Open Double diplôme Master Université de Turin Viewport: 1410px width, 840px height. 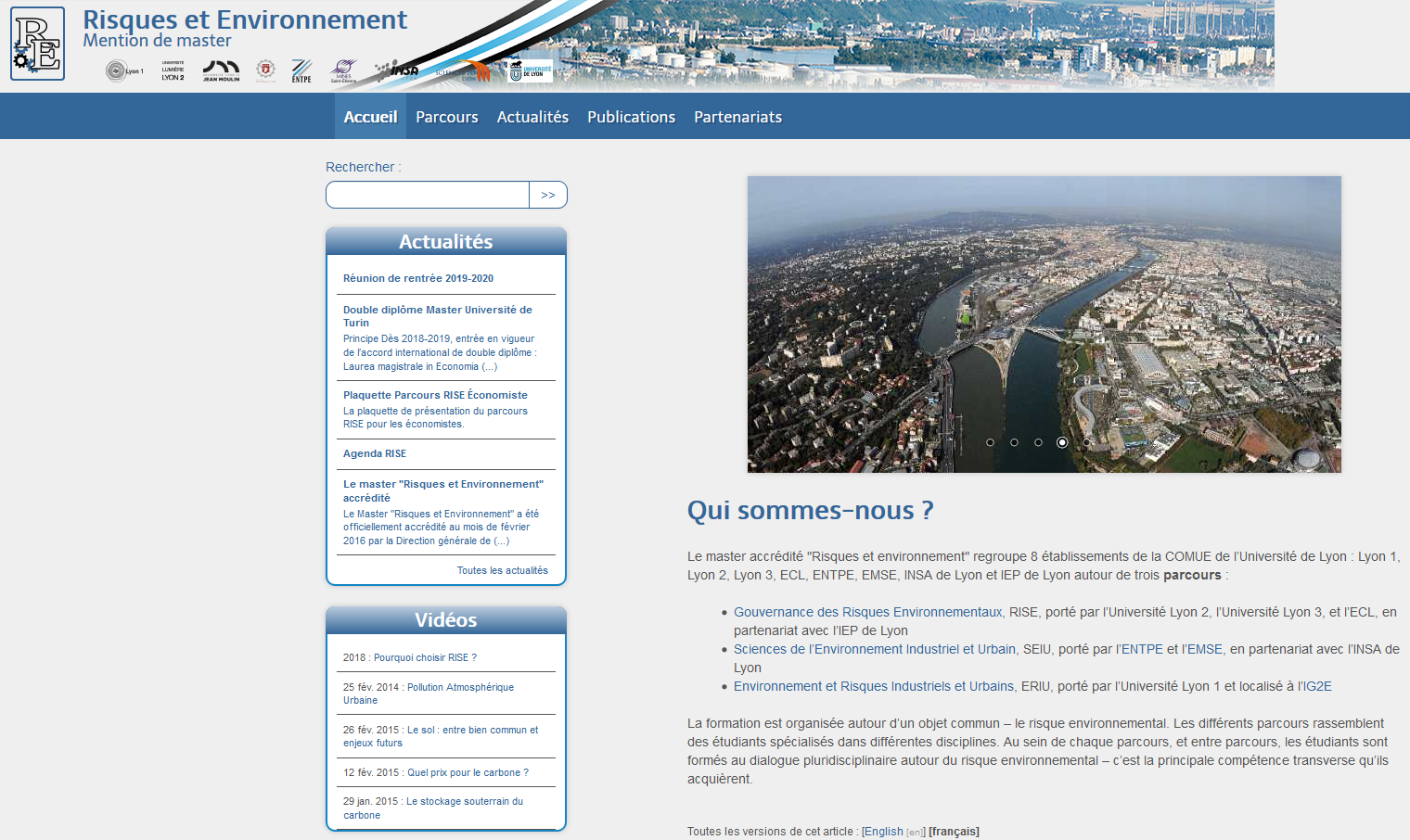438,316
